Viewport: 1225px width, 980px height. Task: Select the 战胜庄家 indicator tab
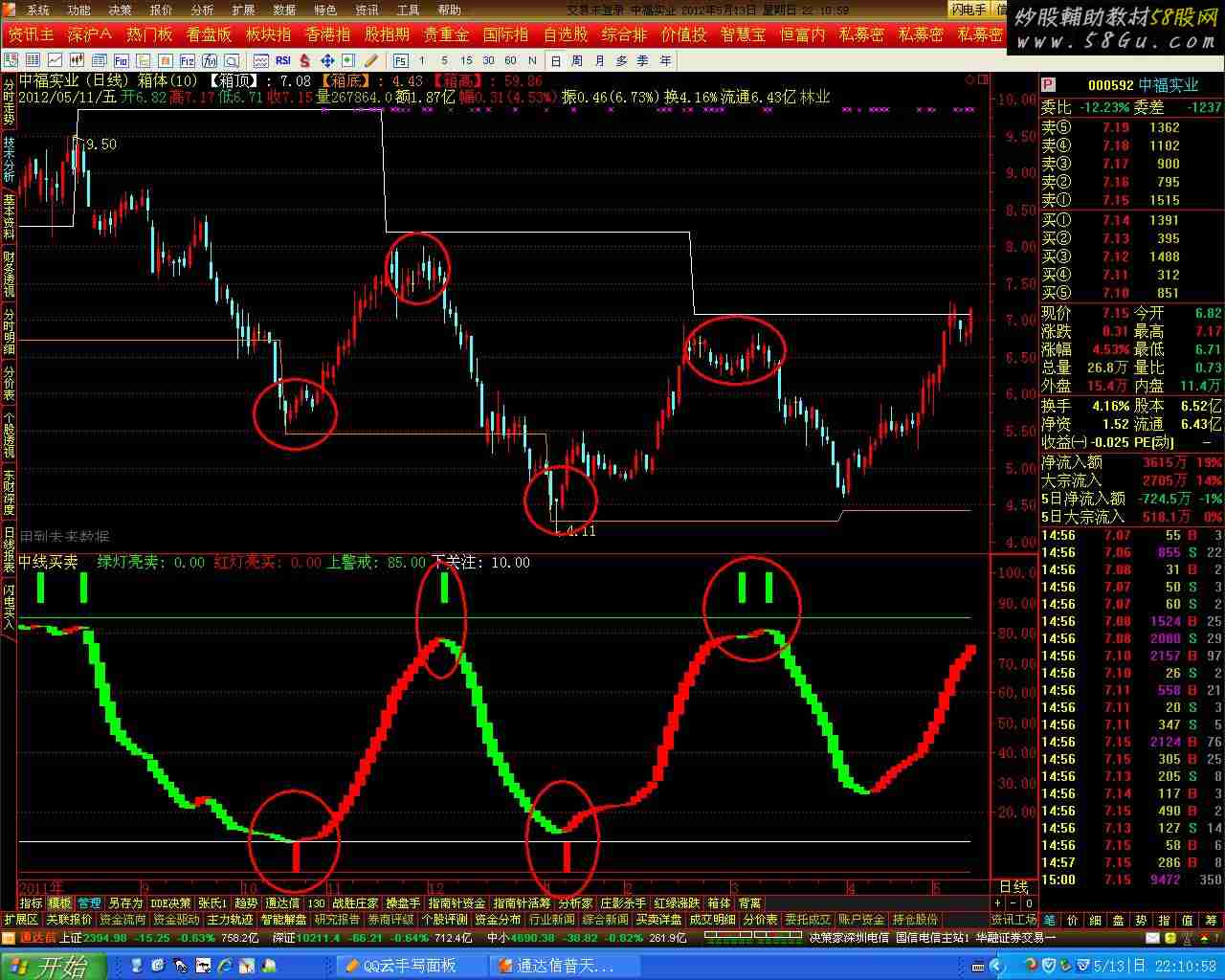pos(355,902)
